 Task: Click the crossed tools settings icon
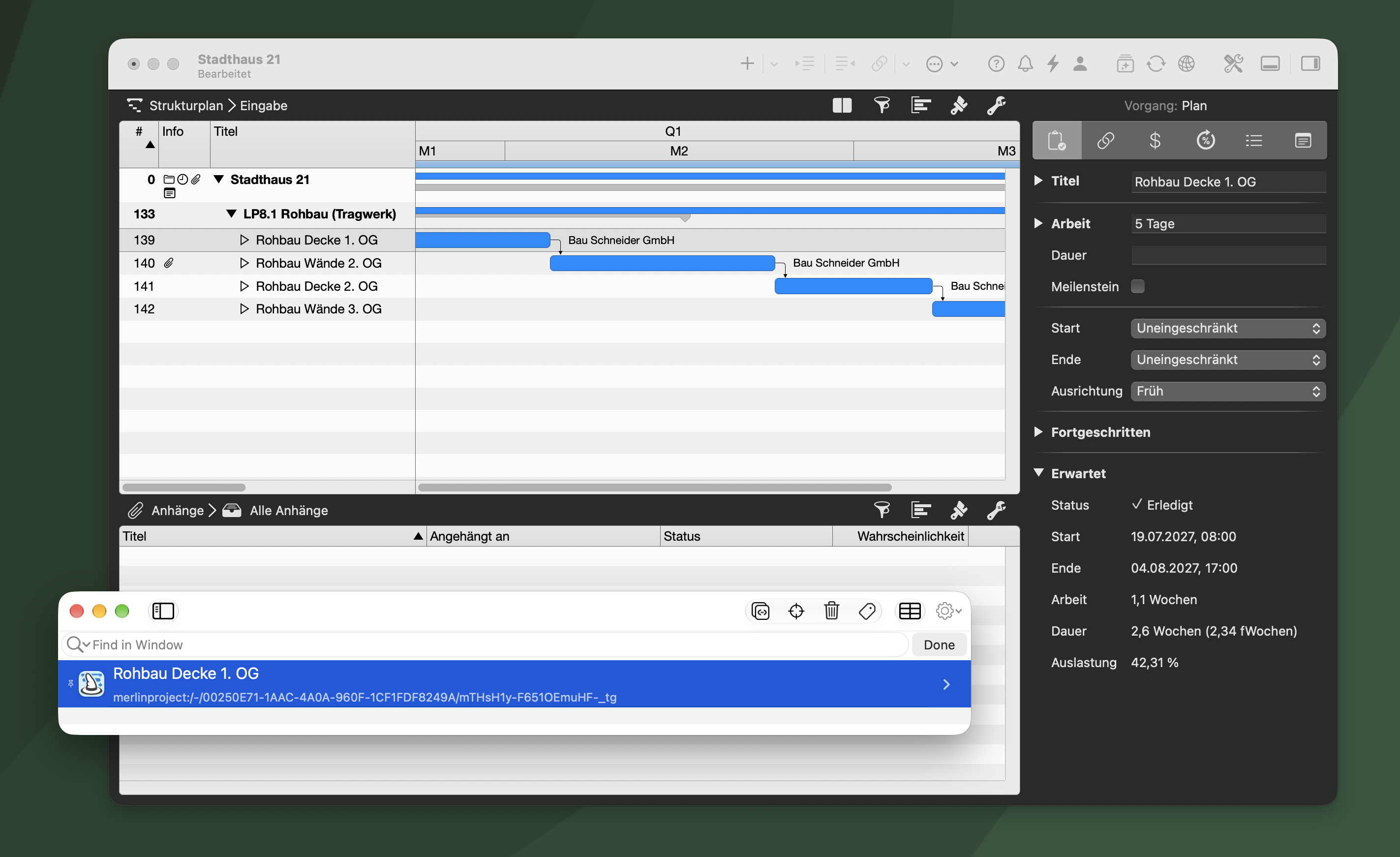(x=1233, y=63)
